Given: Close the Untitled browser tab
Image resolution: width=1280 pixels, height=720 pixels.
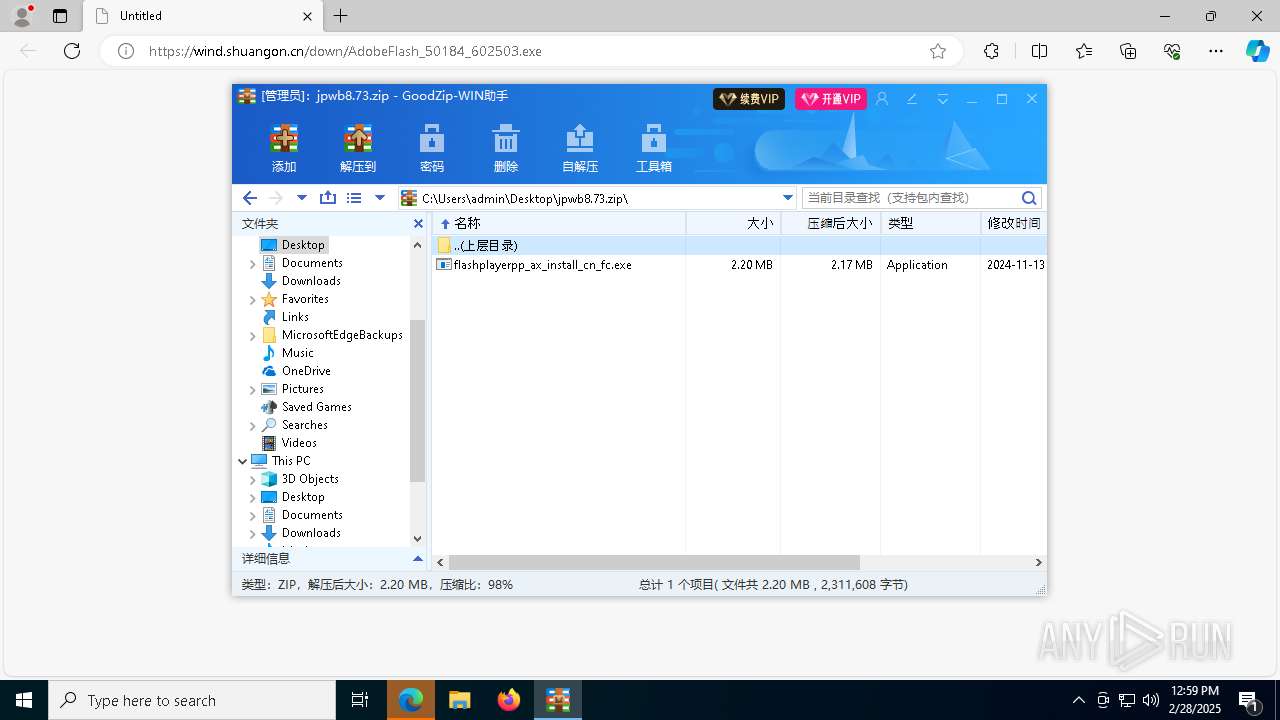Looking at the screenshot, I should coord(308,16).
